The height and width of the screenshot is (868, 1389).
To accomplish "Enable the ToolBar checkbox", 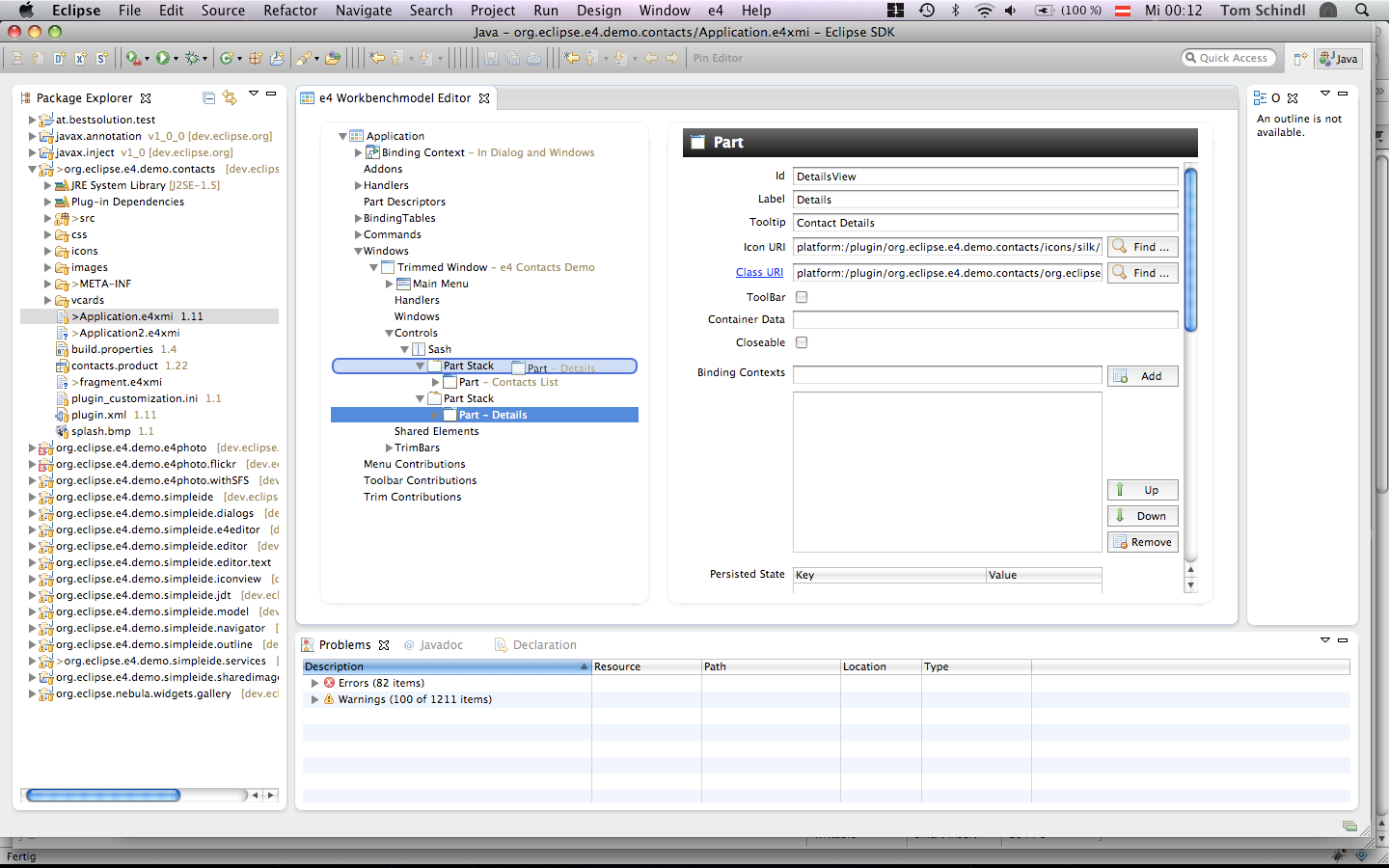I will click(802, 297).
